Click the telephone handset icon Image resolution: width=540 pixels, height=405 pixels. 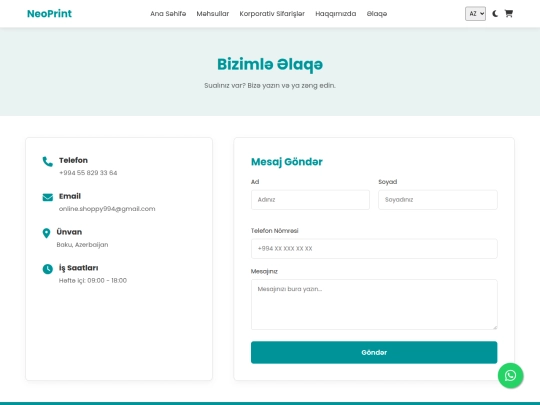click(x=48, y=162)
